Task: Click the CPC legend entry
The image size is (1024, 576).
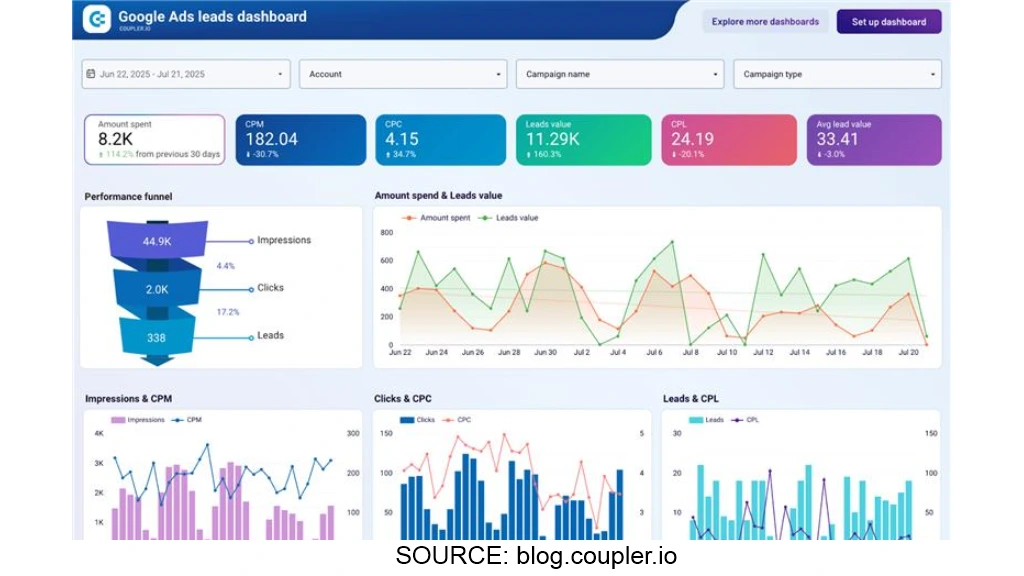Action: click(x=457, y=420)
